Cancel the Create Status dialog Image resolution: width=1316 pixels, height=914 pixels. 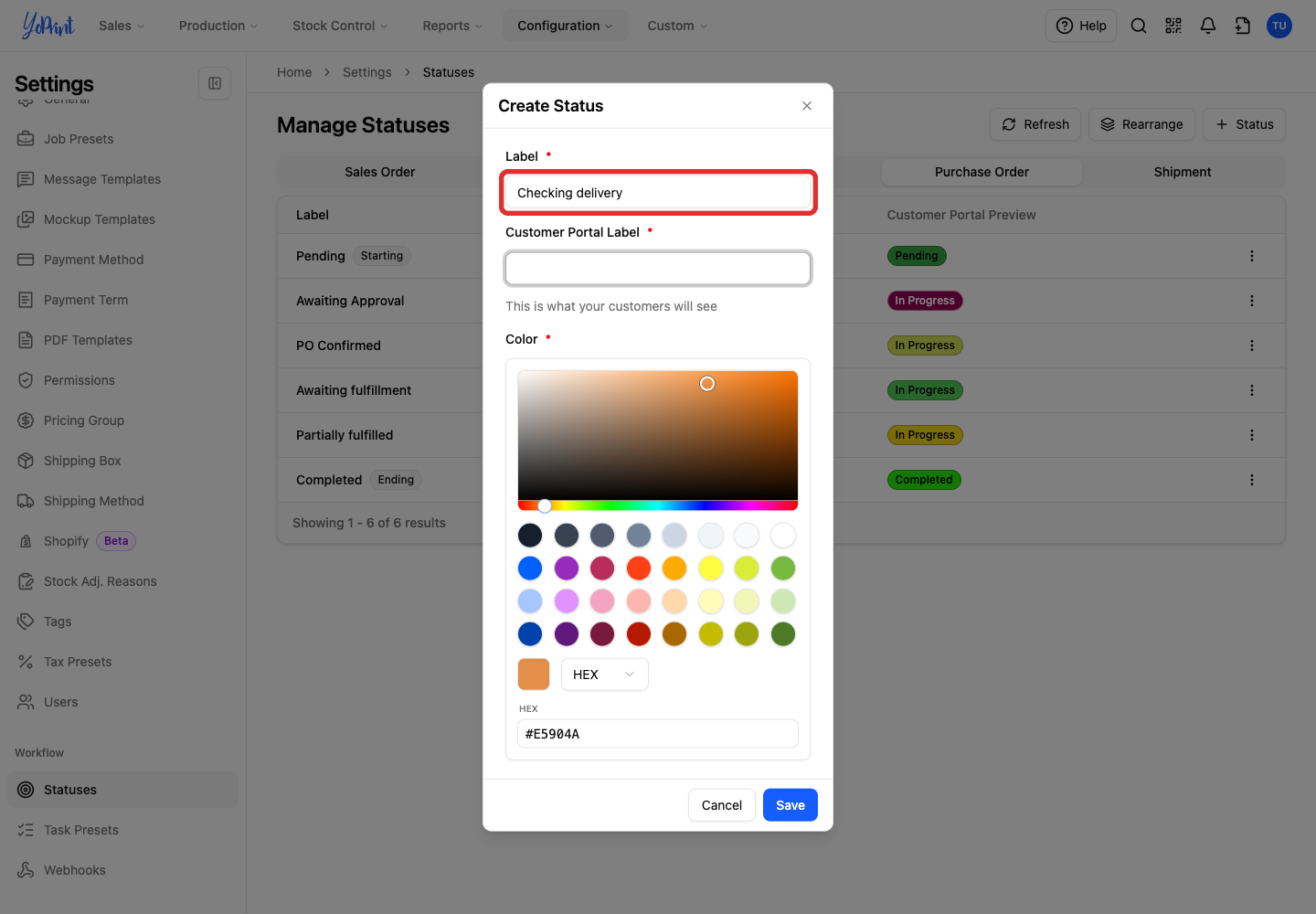722,805
